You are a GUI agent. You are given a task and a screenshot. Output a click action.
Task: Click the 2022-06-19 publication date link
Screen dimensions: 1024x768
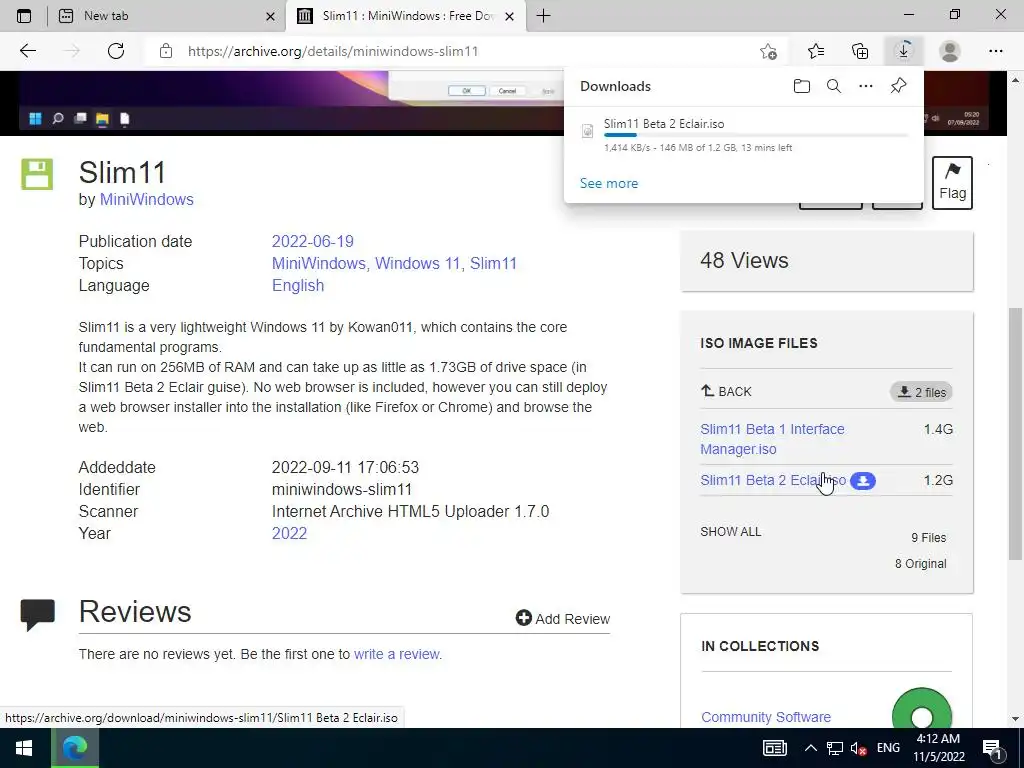point(313,241)
